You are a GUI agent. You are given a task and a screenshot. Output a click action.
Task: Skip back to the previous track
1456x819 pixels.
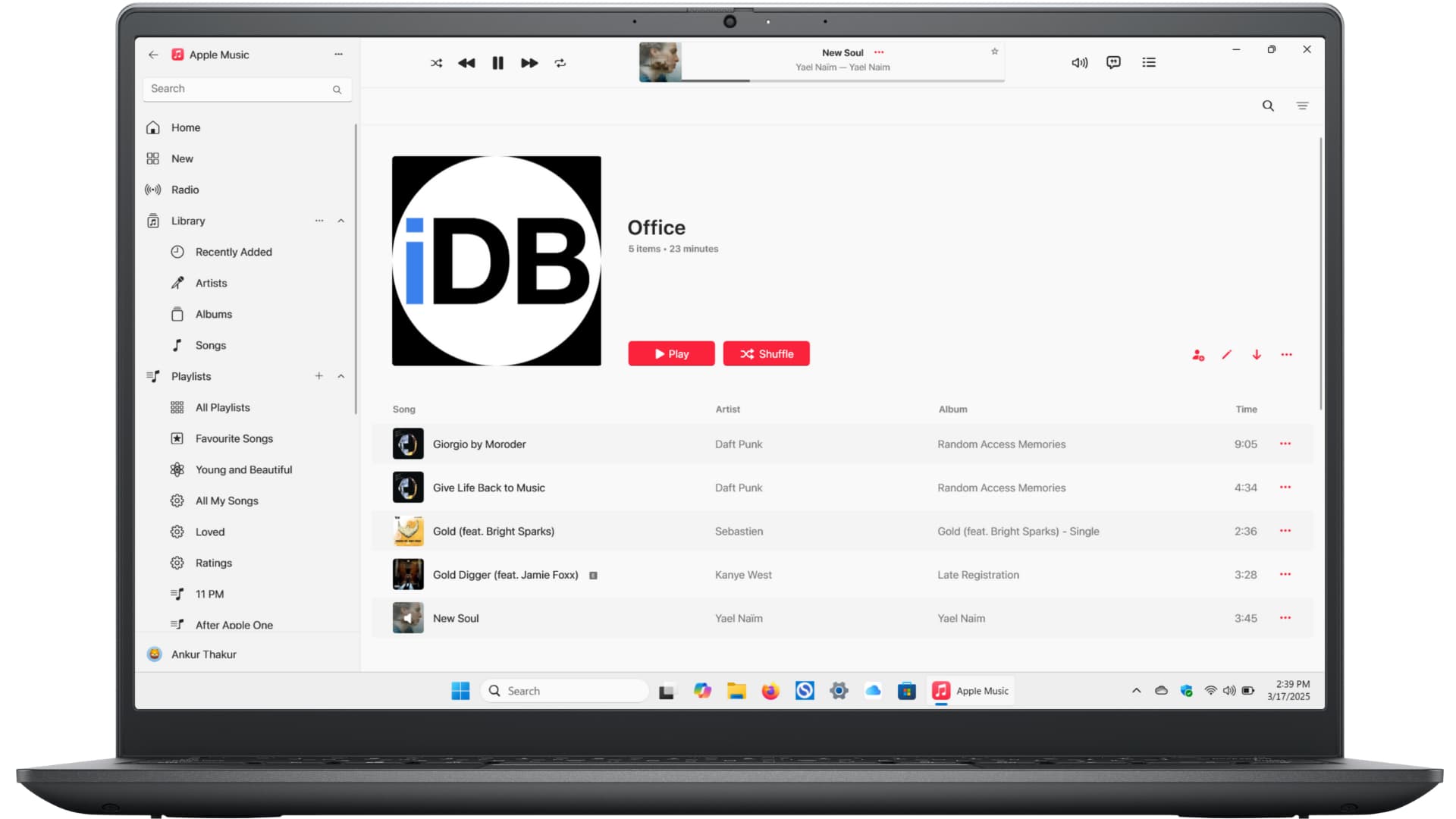(466, 63)
